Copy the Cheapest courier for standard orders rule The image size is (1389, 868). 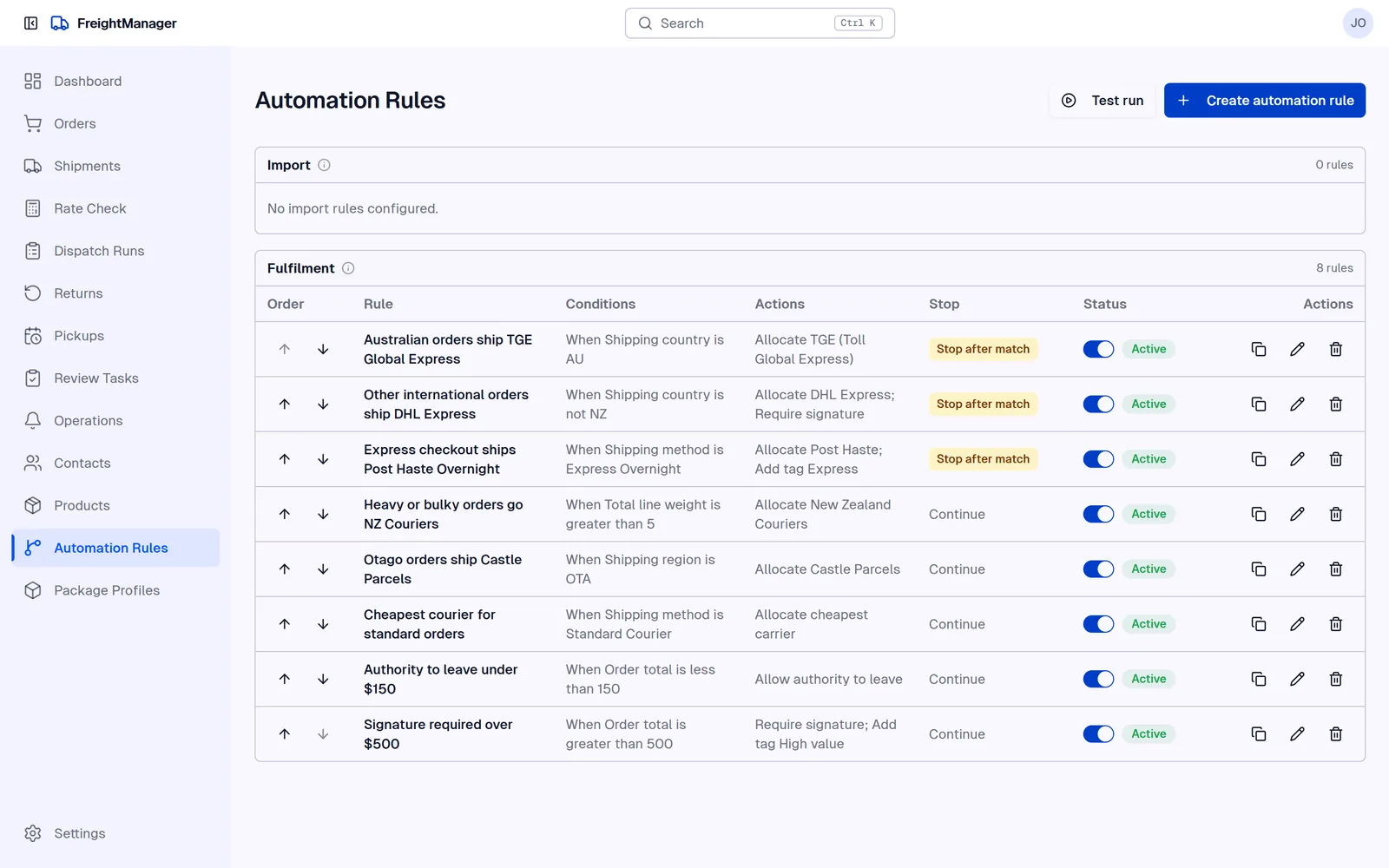(x=1259, y=624)
